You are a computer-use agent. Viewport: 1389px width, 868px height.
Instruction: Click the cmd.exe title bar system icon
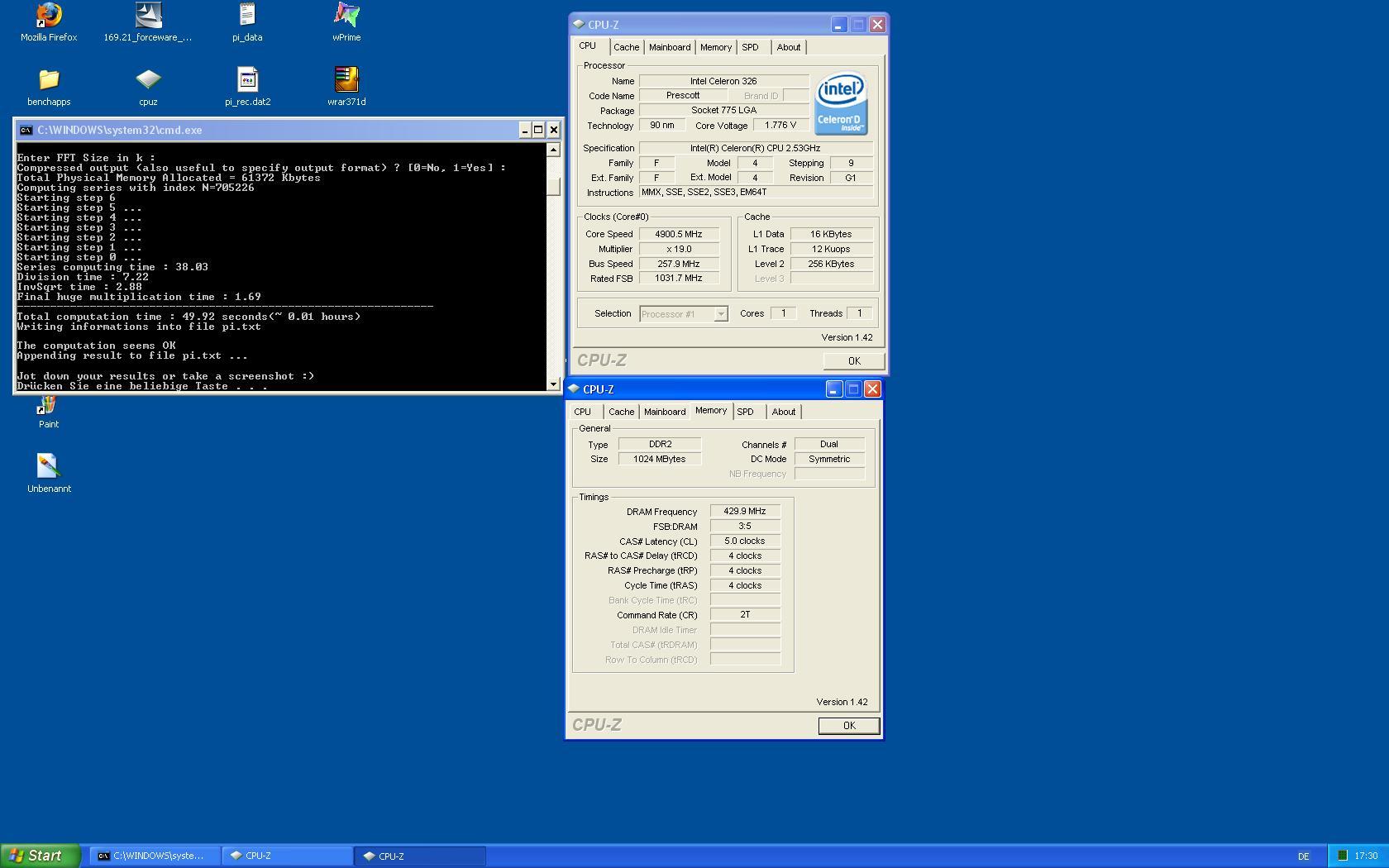(x=26, y=130)
